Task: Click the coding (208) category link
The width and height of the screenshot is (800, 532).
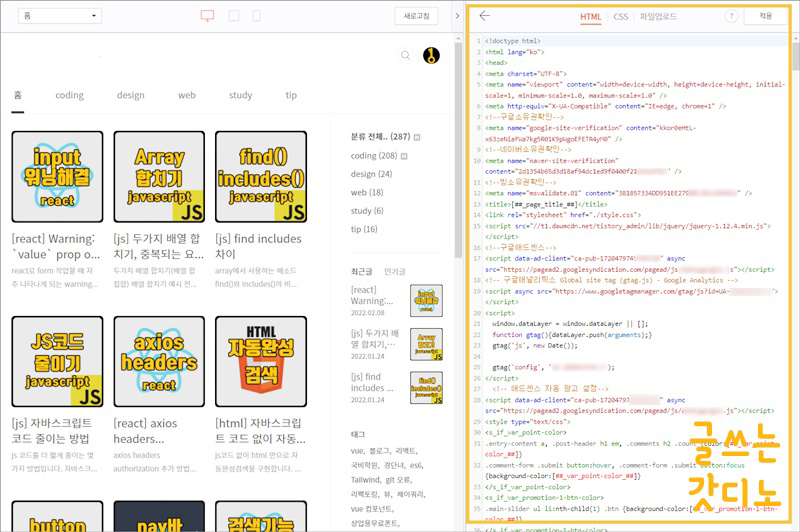Action: (x=373, y=156)
